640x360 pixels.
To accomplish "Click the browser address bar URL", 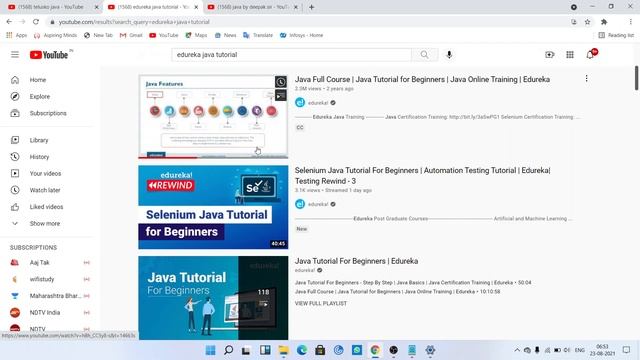I will pos(134,22).
